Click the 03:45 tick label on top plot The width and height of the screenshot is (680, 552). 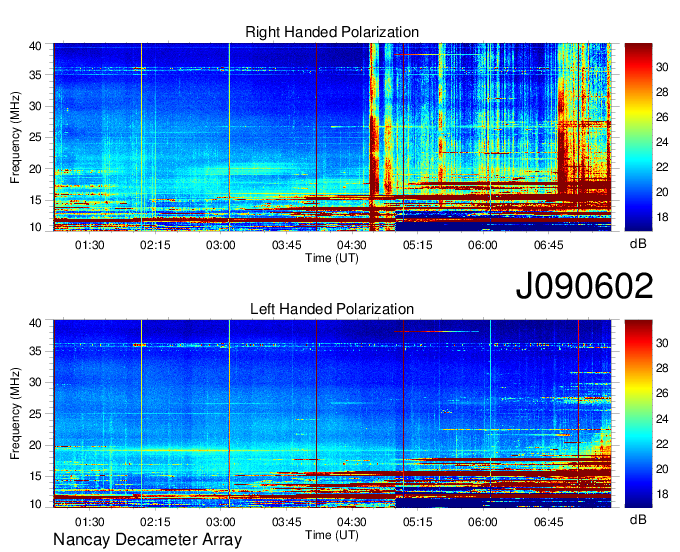286,245
